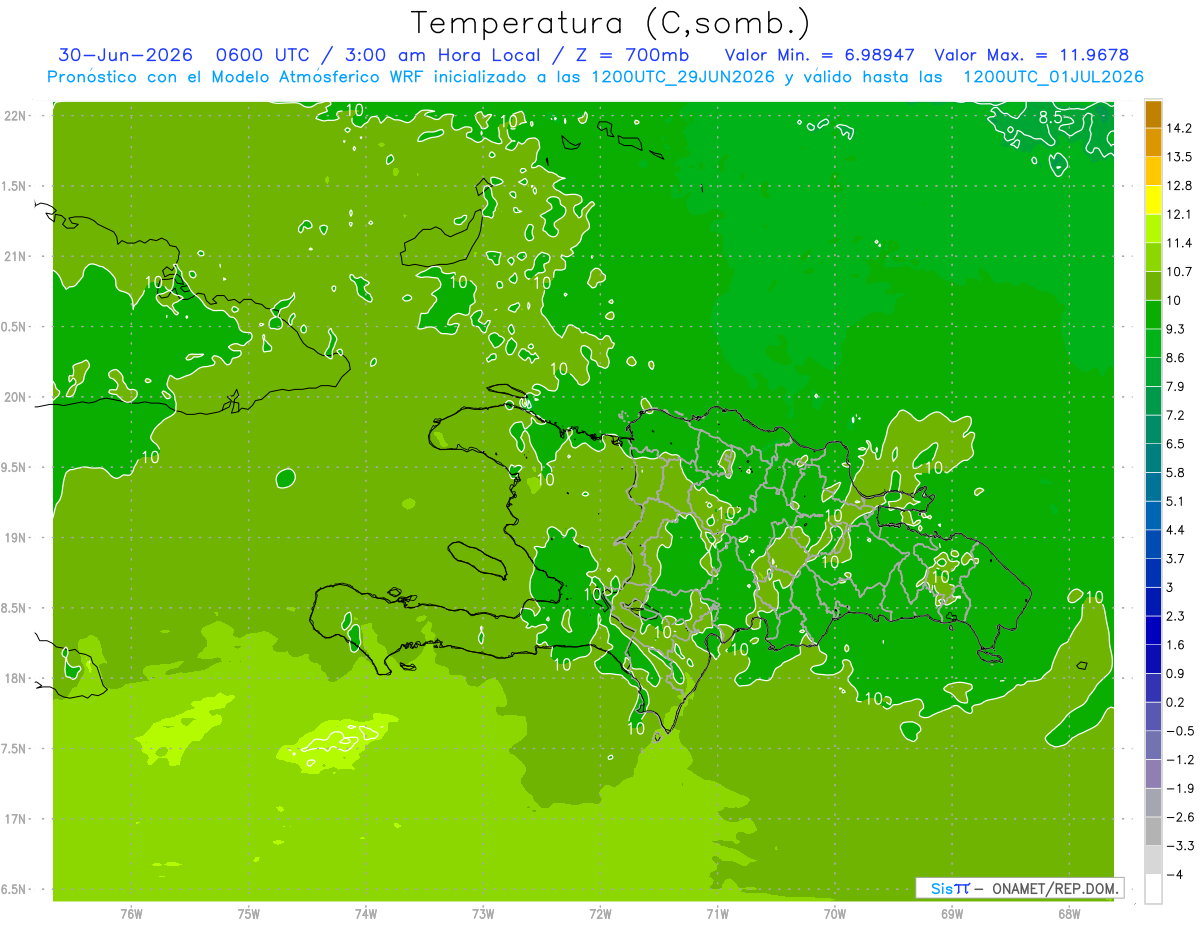Click the "14.2" colorbar value
The width and height of the screenshot is (1200, 927).
click(1179, 128)
